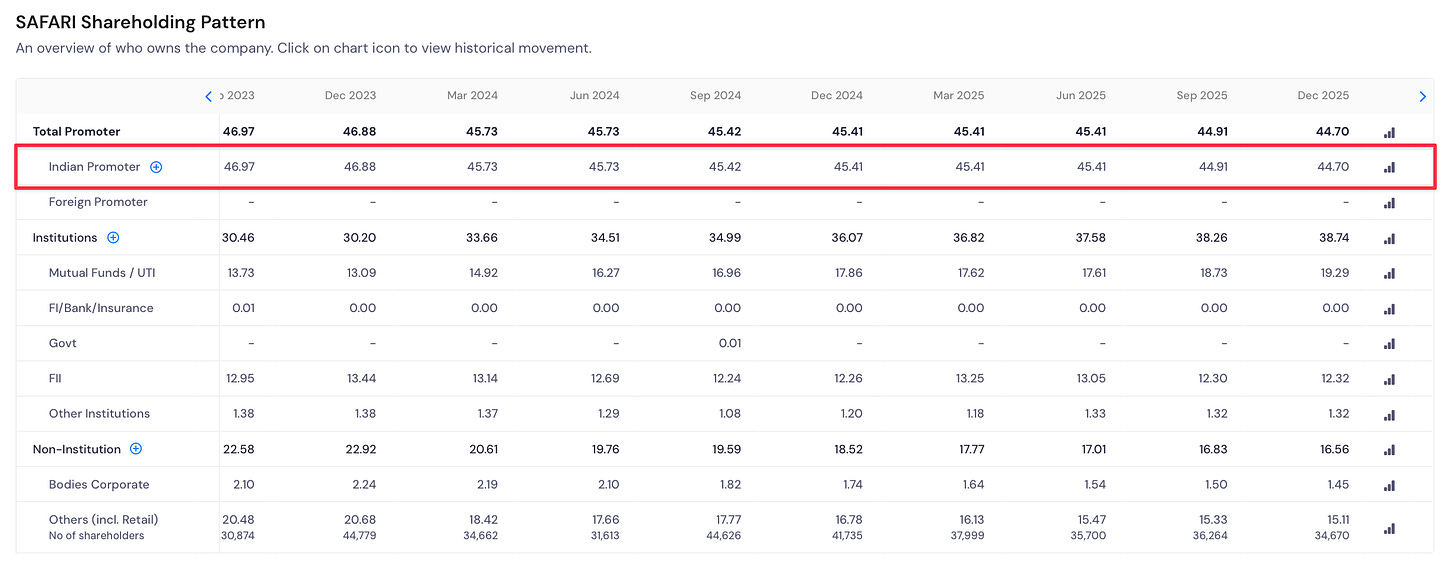Click the FII row label
1456x580 pixels.
point(55,379)
